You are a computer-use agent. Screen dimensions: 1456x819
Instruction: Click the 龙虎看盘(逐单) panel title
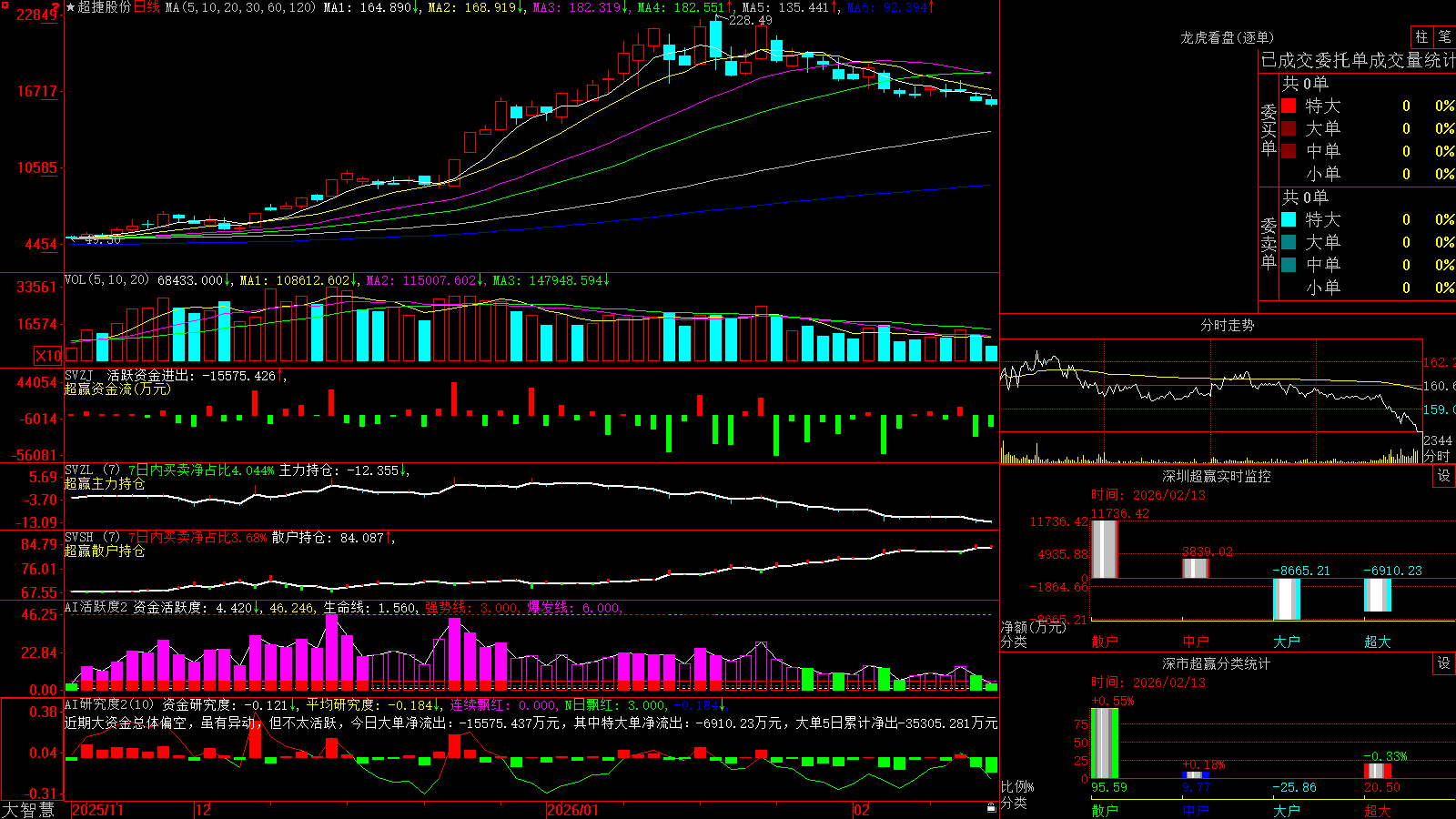[x=1228, y=37]
